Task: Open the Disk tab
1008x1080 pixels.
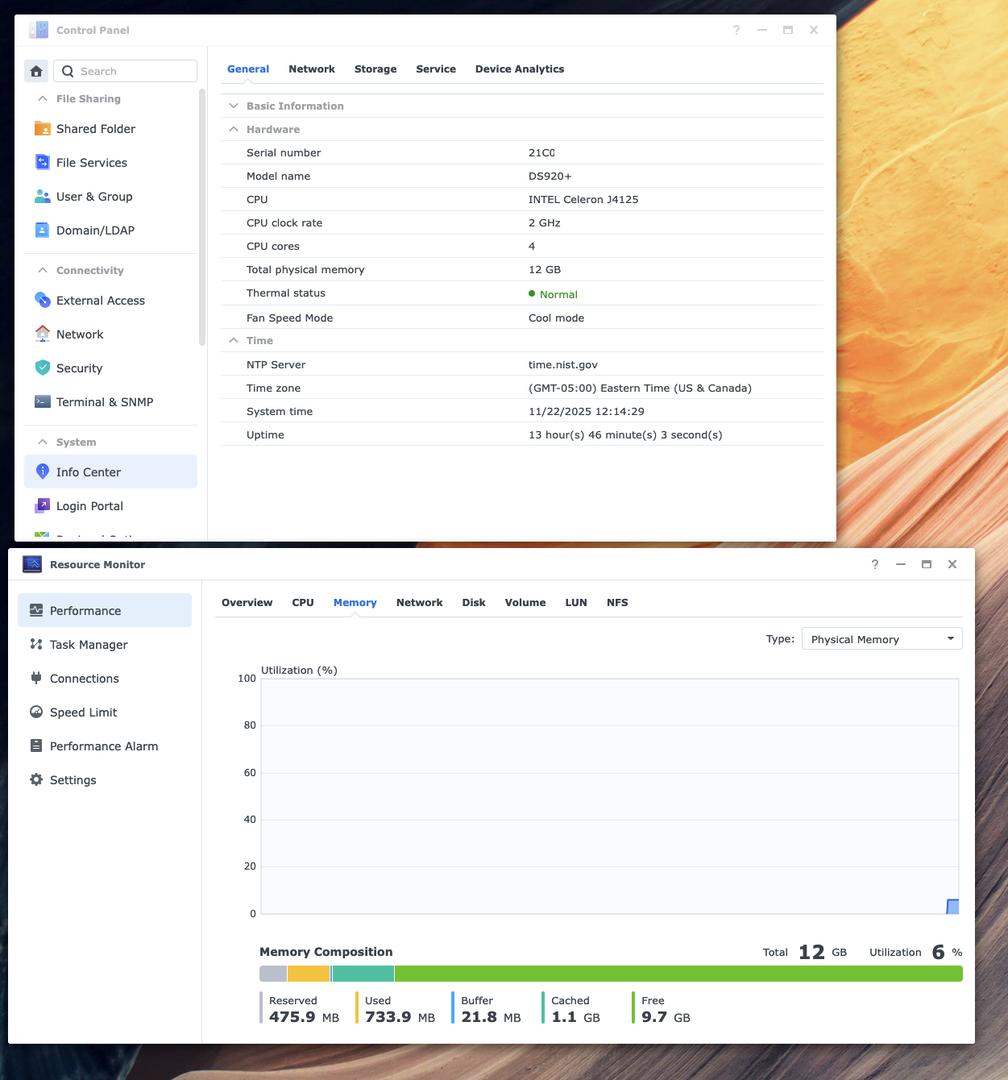Action: pyautogui.click(x=473, y=602)
